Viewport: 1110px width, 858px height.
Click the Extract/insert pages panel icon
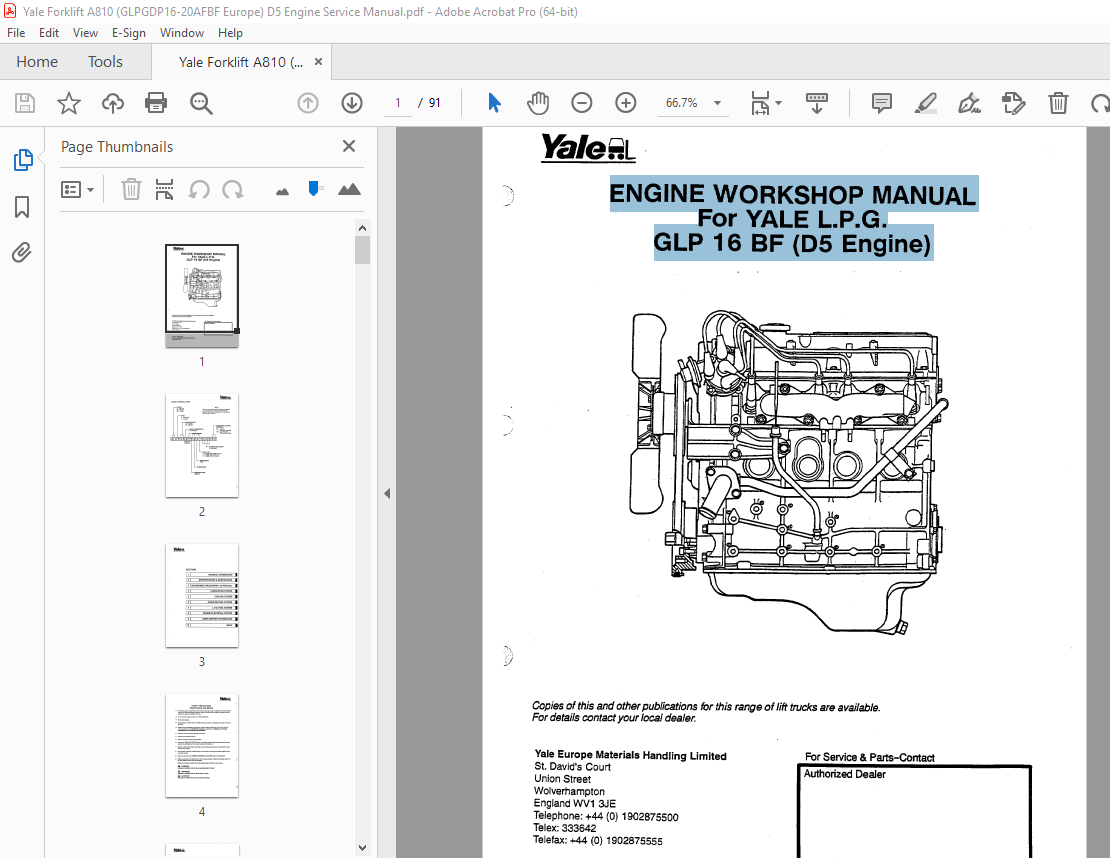click(164, 190)
